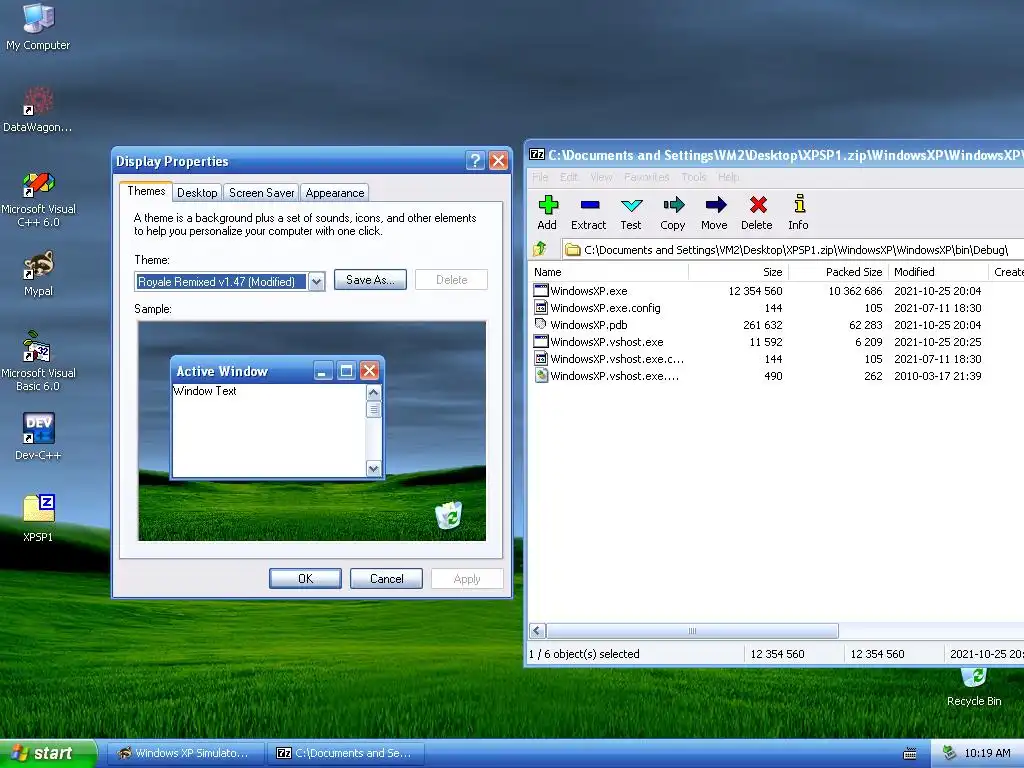Open the Favorites menu in 7-Zip

click(647, 177)
